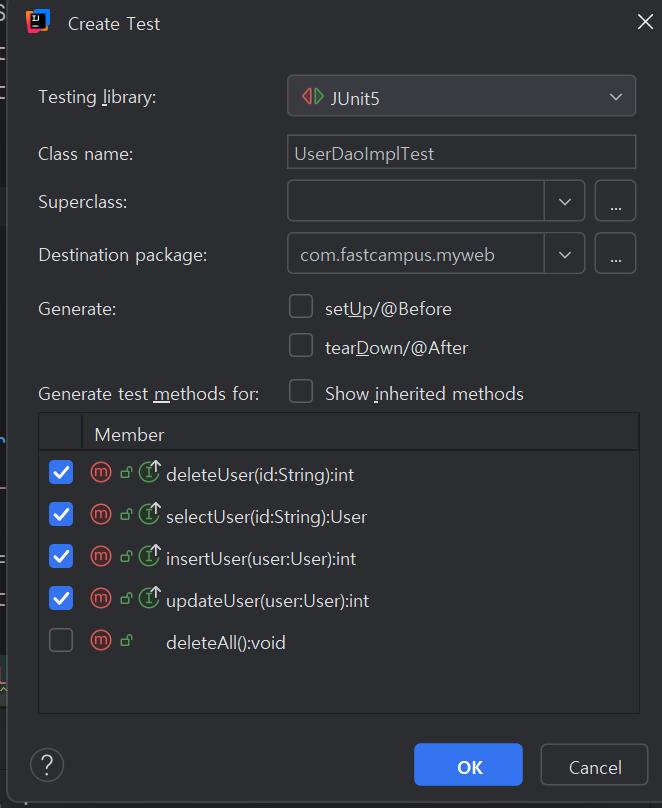Check Show inherited methods

pyautogui.click(x=301, y=391)
